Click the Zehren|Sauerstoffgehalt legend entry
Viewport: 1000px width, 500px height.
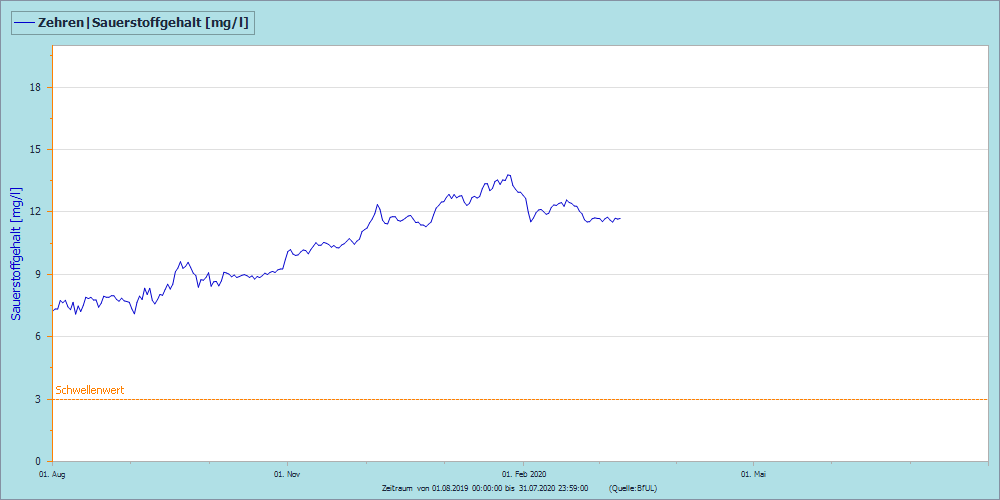(133, 22)
